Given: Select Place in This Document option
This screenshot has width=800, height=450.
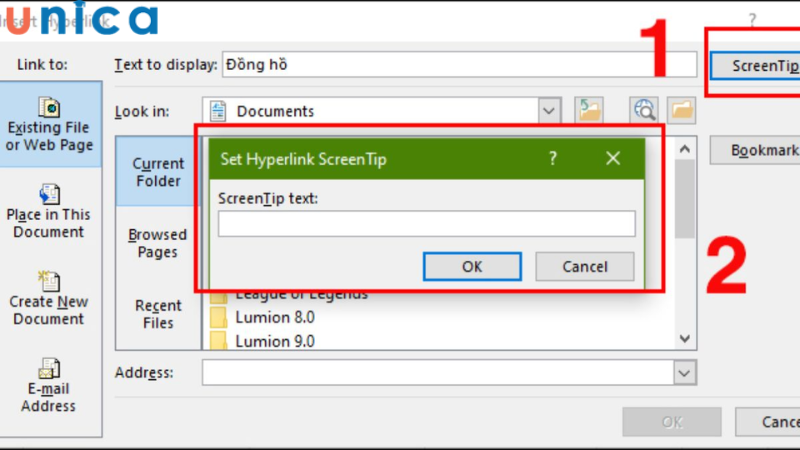Looking at the screenshot, I should (x=49, y=211).
